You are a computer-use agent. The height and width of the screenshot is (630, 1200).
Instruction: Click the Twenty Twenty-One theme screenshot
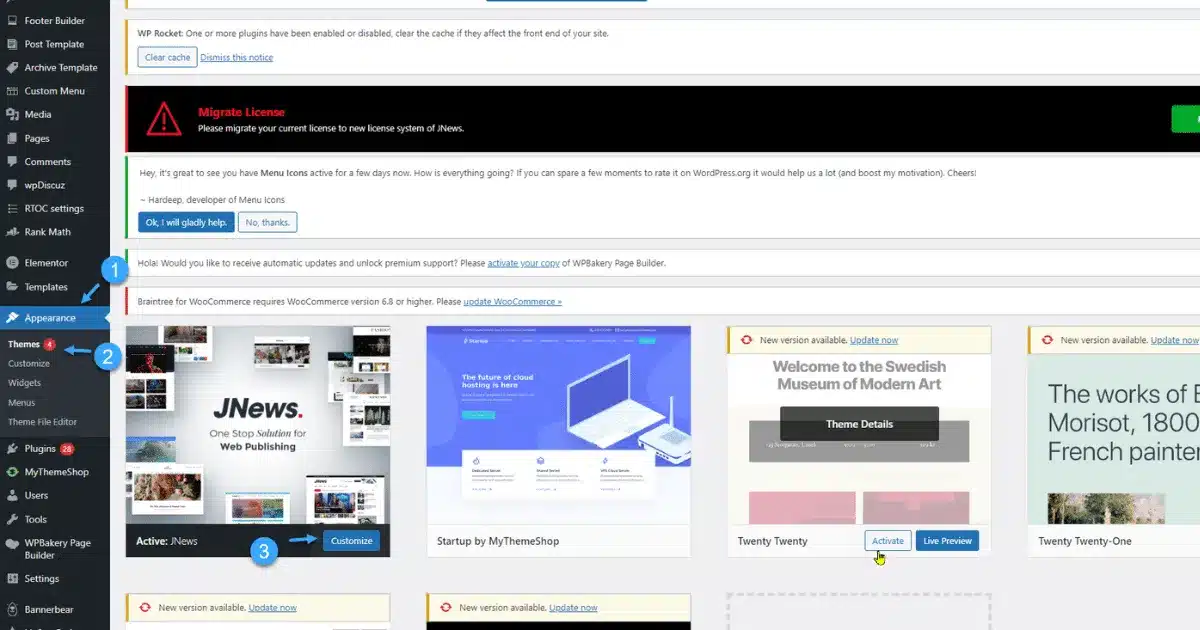pyautogui.click(x=1114, y=439)
